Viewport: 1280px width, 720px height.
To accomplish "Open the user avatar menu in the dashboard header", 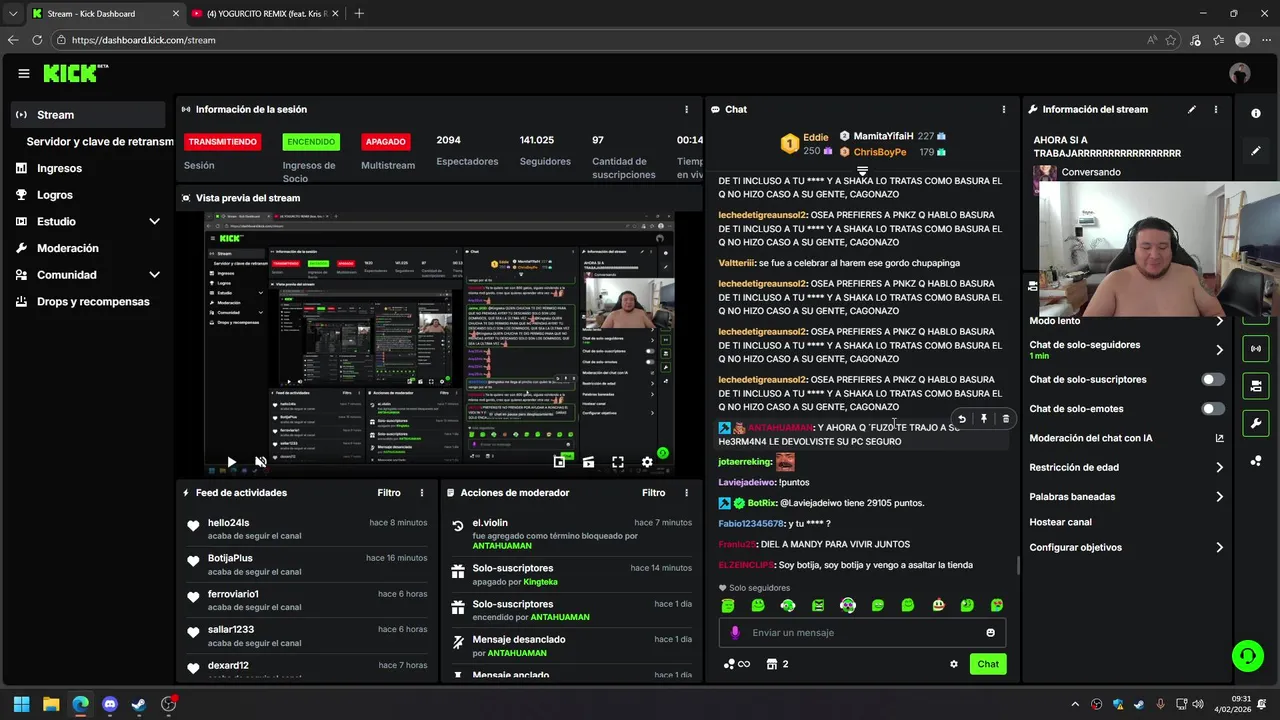I will pos(1240,73).
